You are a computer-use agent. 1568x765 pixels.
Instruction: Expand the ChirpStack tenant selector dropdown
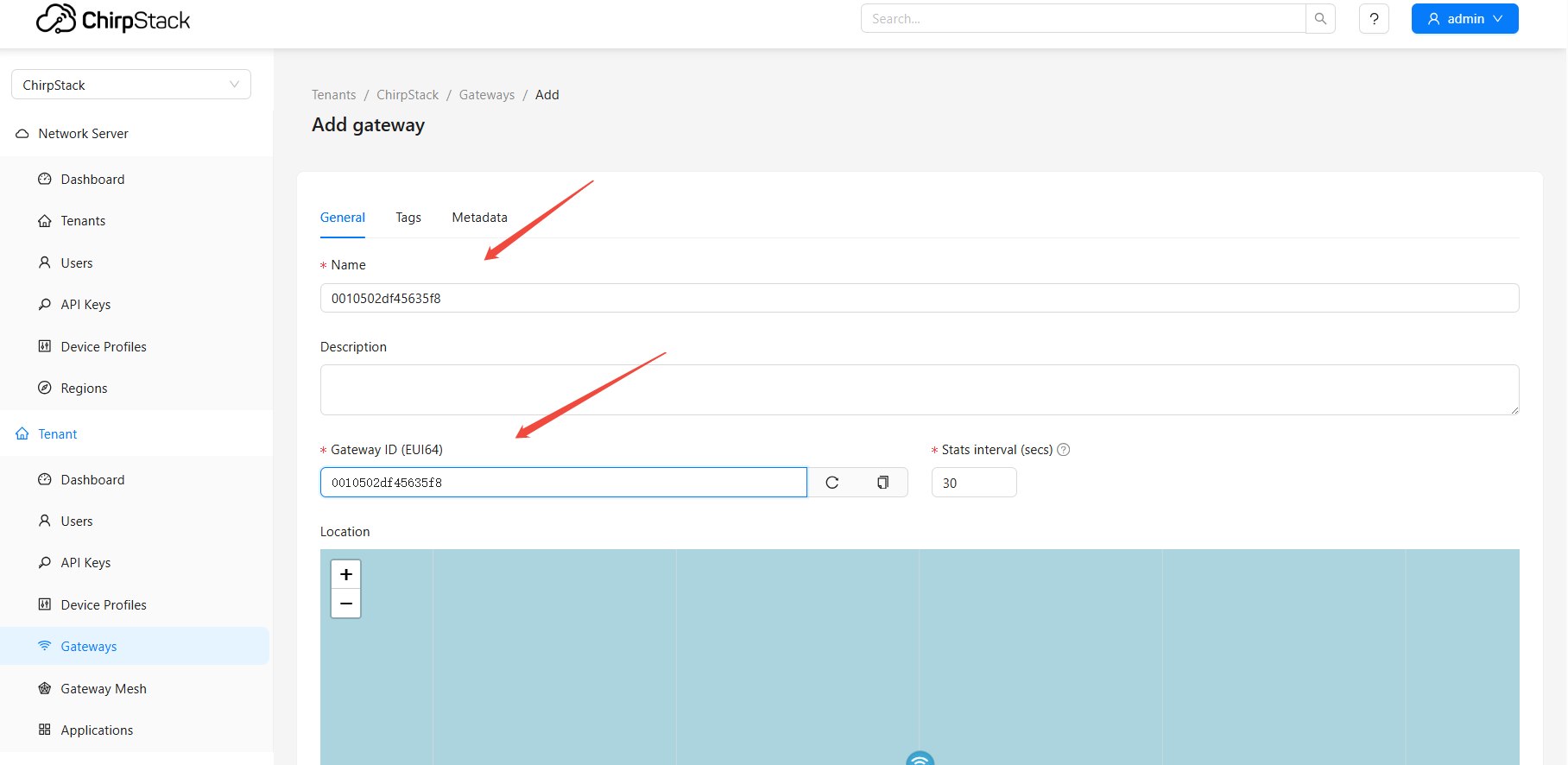tap(131, 85)
